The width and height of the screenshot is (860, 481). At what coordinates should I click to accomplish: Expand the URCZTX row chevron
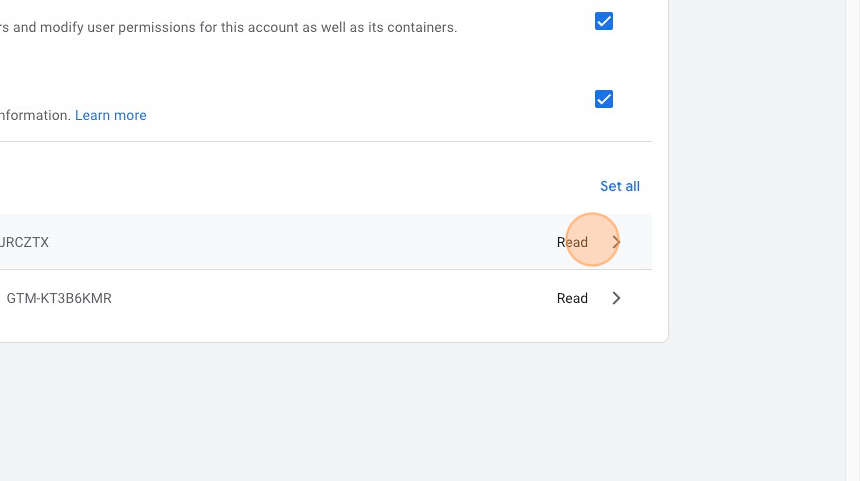(616, 242)
